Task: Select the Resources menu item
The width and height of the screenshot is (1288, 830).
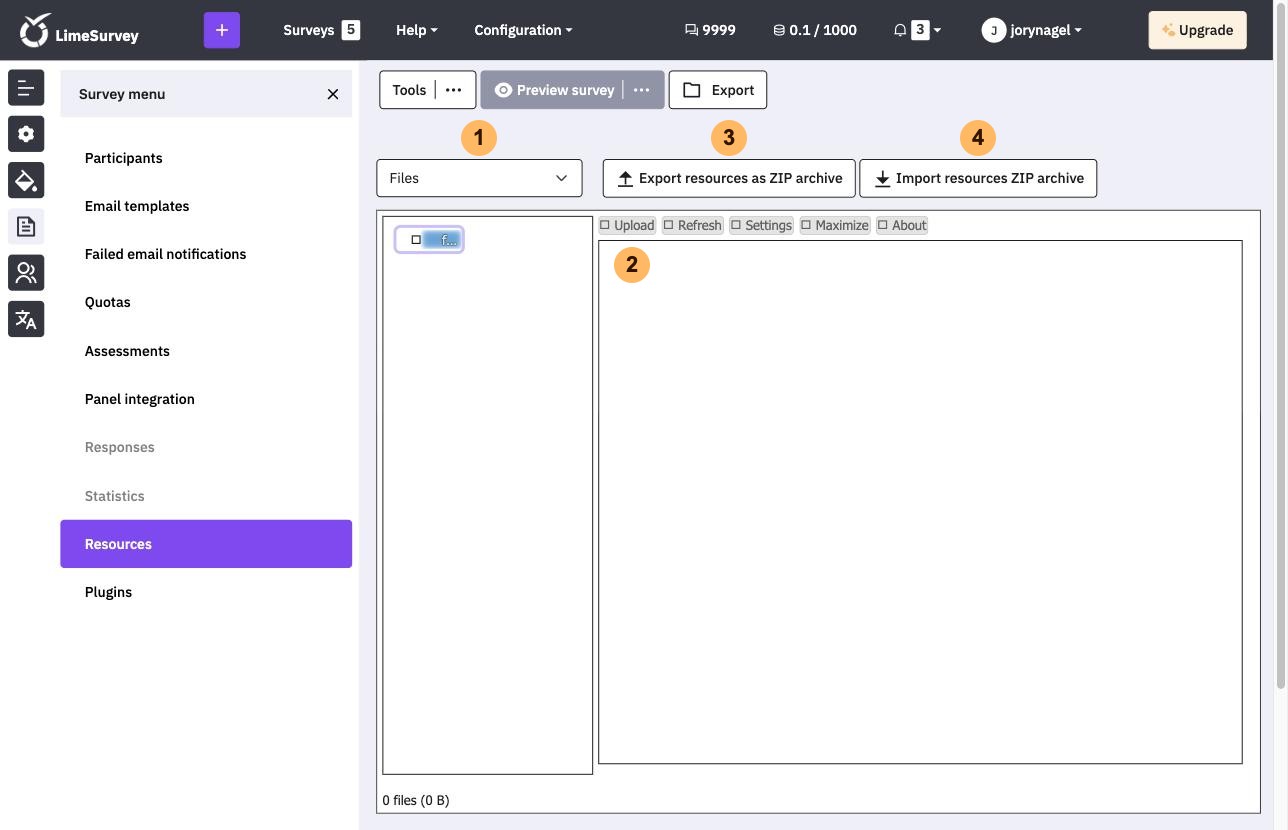Action: [206, 544]
